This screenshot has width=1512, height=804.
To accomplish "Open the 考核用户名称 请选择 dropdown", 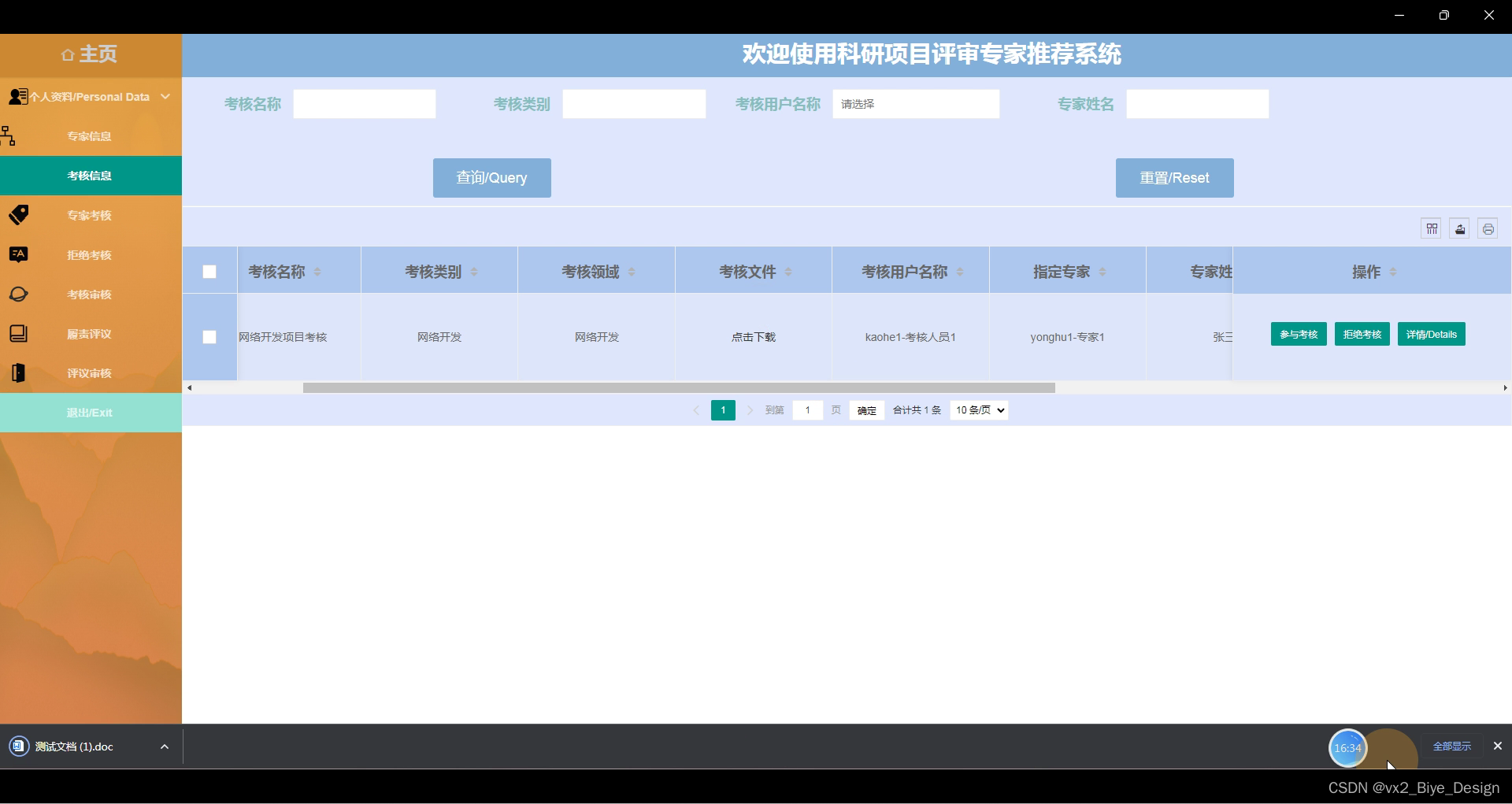I will (x=916, y=104).
